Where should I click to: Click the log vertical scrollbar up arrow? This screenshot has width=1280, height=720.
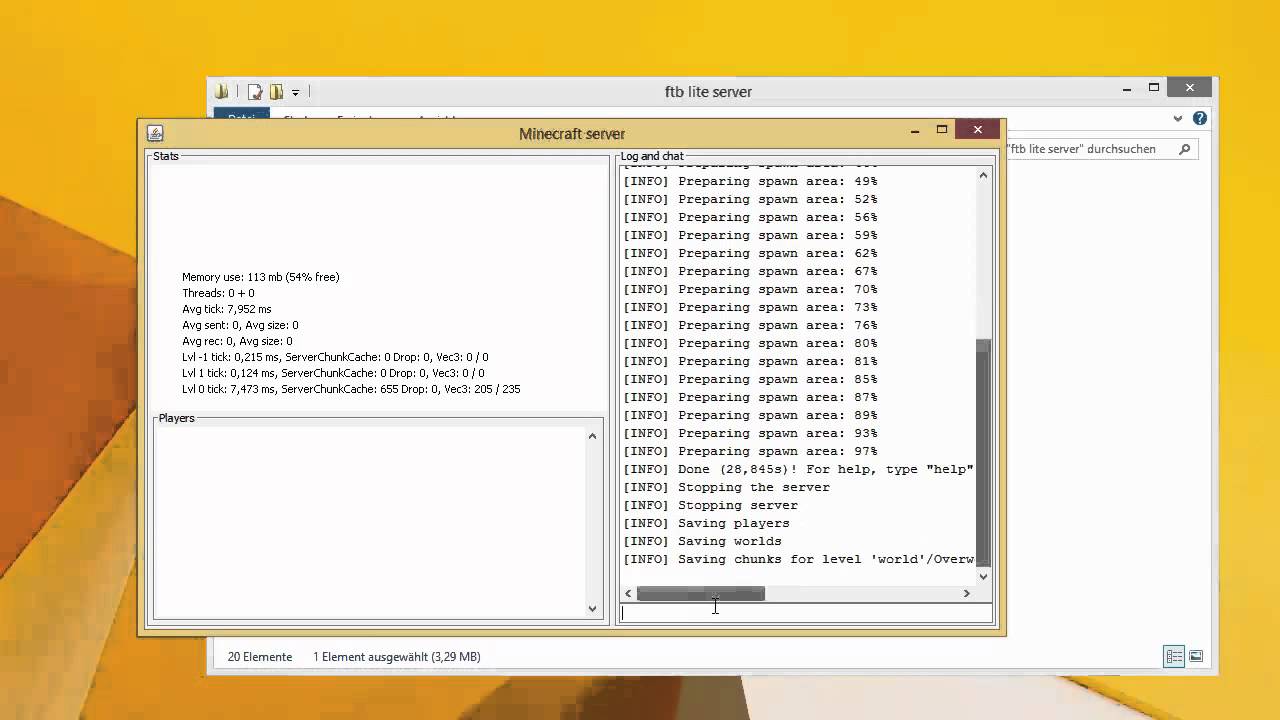point(983,175)
